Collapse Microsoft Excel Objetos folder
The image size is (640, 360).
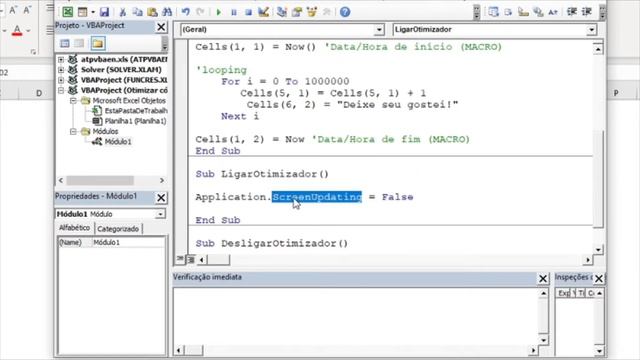(73, 100)
